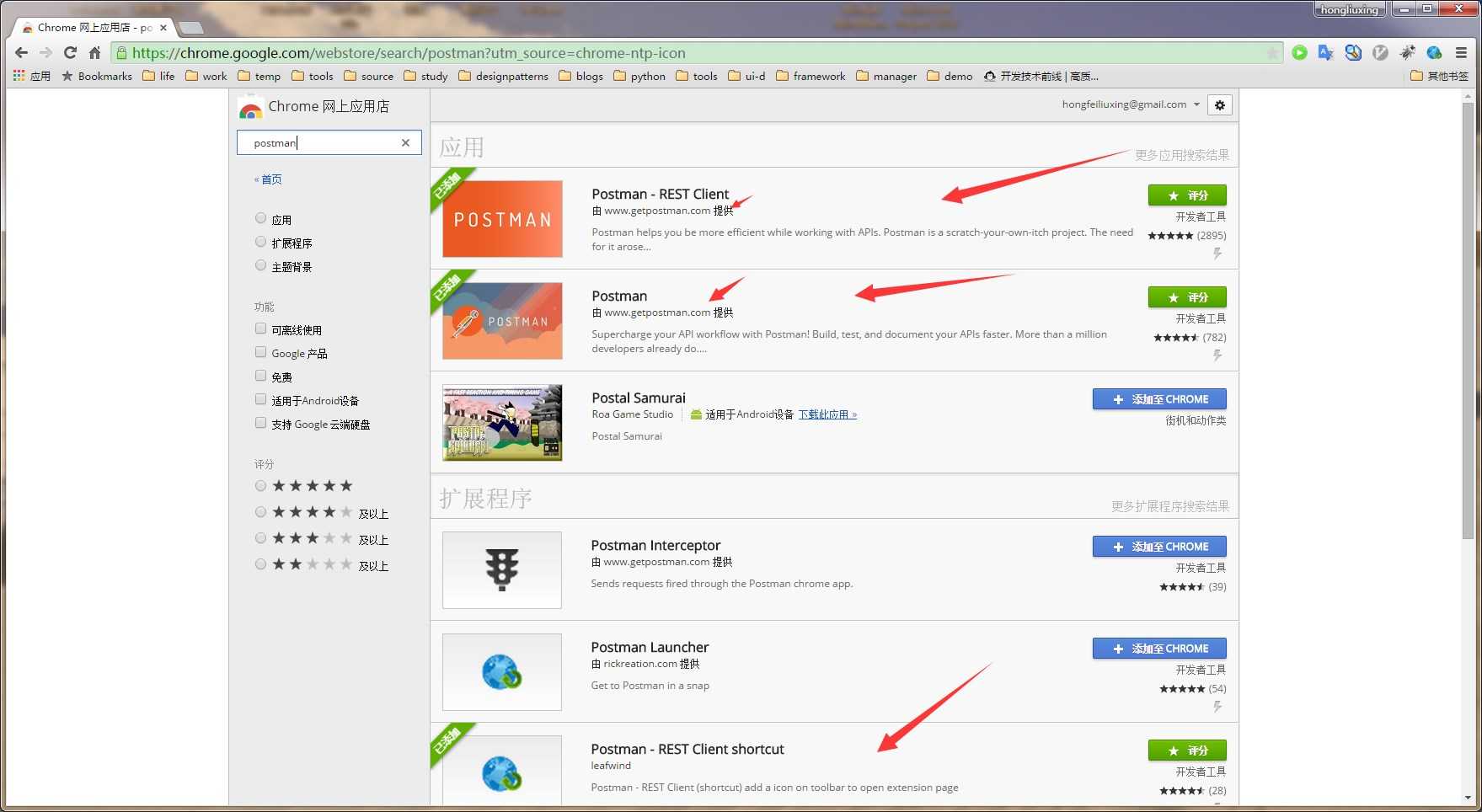
Task: Click the REST Client shortcut globe icon
Action: [502, 772]
